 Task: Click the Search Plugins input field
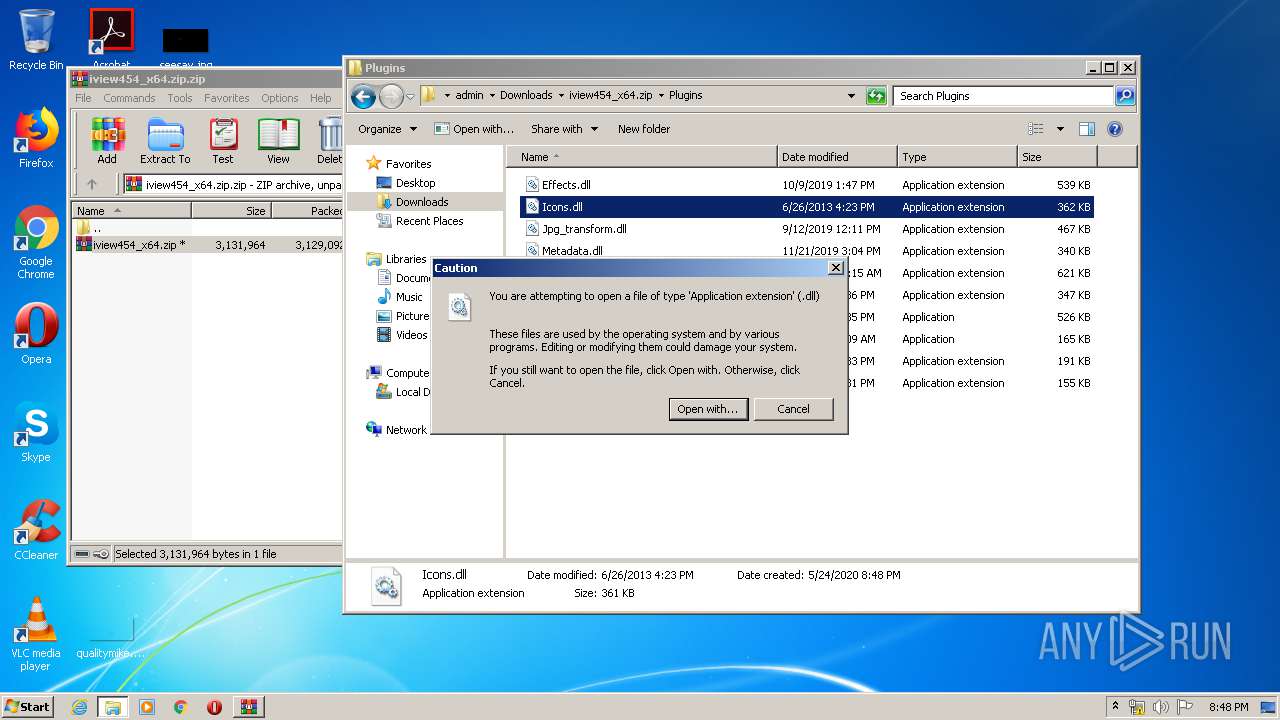[x=1002, y=96]
